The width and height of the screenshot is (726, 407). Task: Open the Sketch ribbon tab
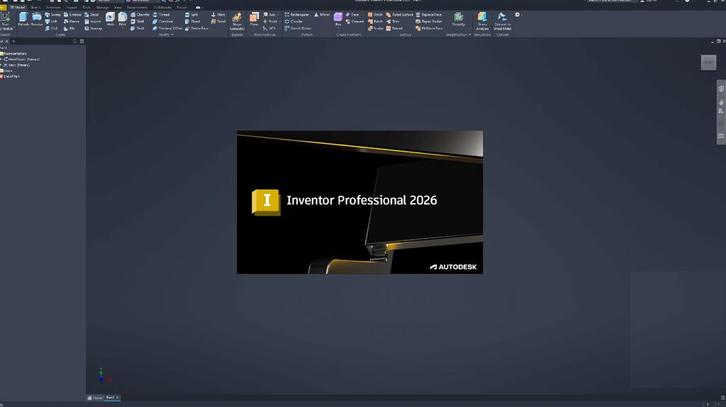(35, 7)
